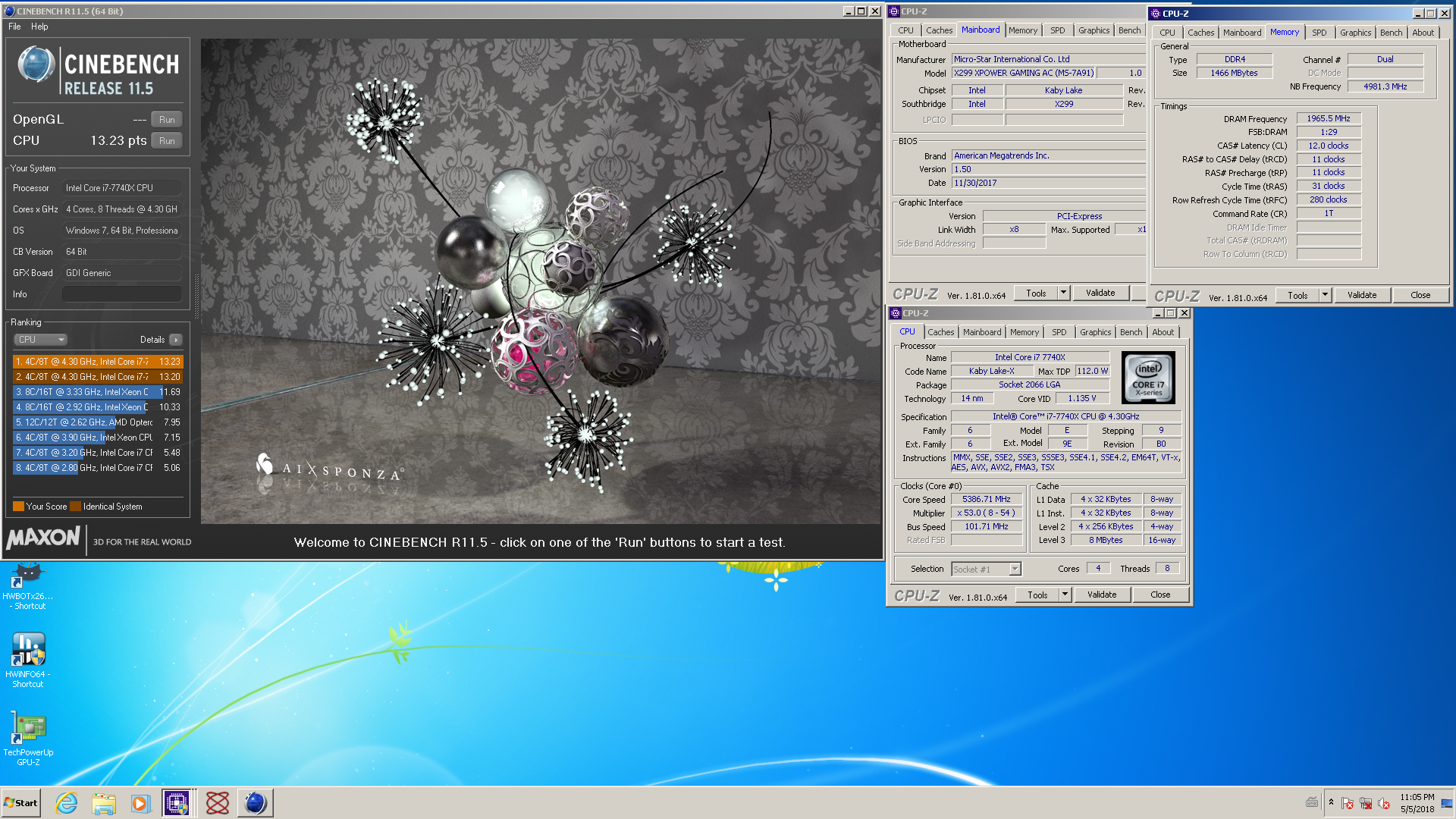Open About tab in Memory CPU-Z window

(1423, 33)
